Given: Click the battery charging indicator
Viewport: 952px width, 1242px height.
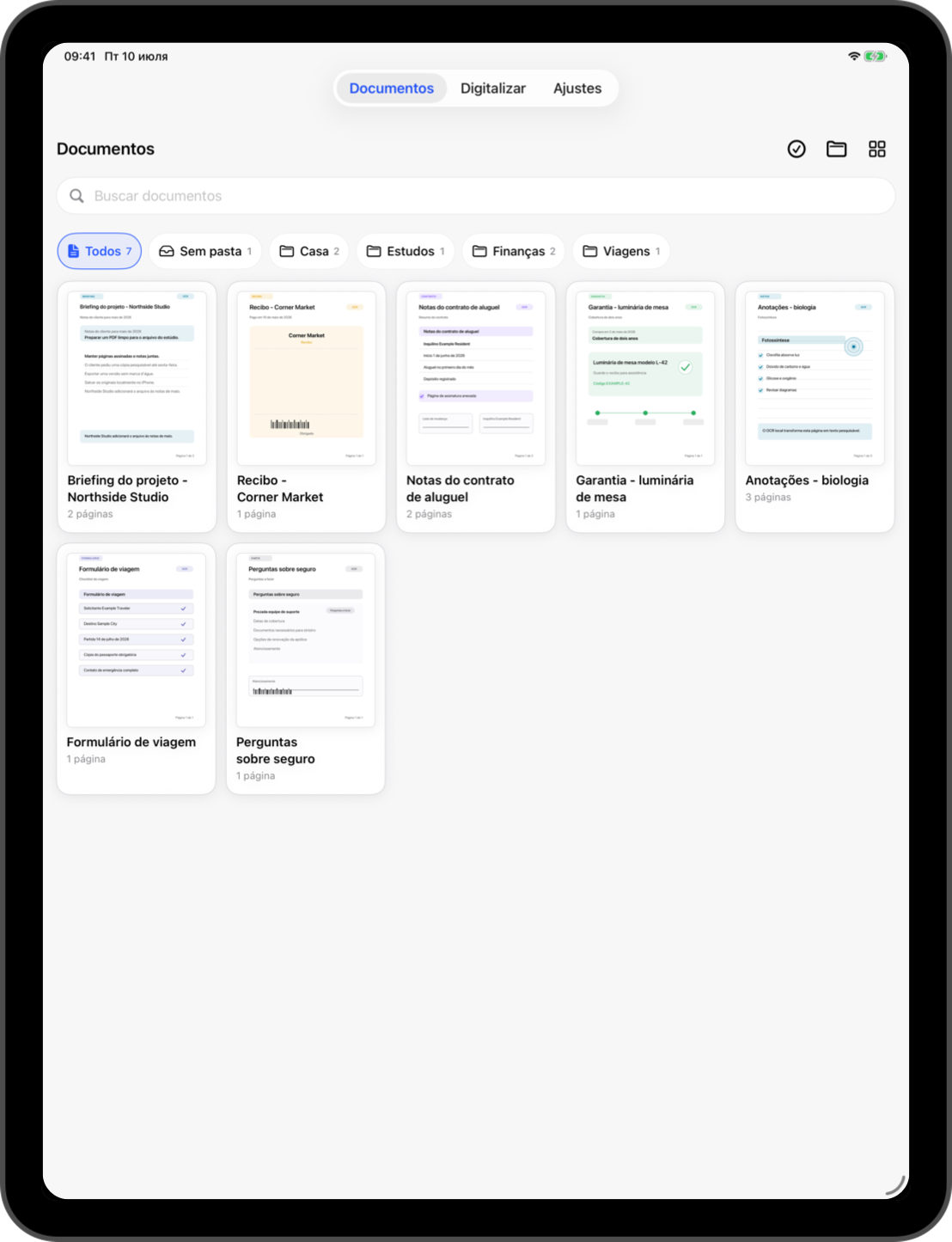Looking at the screenshot, I should point(875,56).
